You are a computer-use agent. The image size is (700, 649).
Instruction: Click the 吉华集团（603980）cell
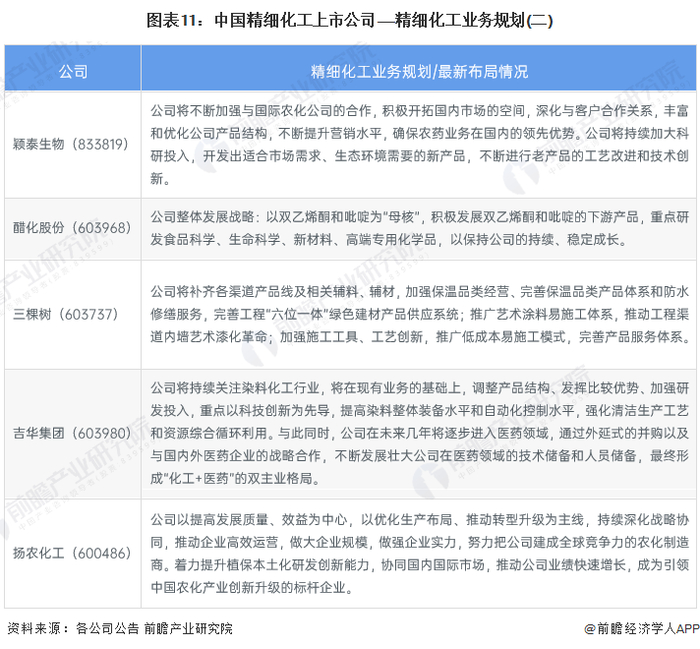[x=72, y=433]
